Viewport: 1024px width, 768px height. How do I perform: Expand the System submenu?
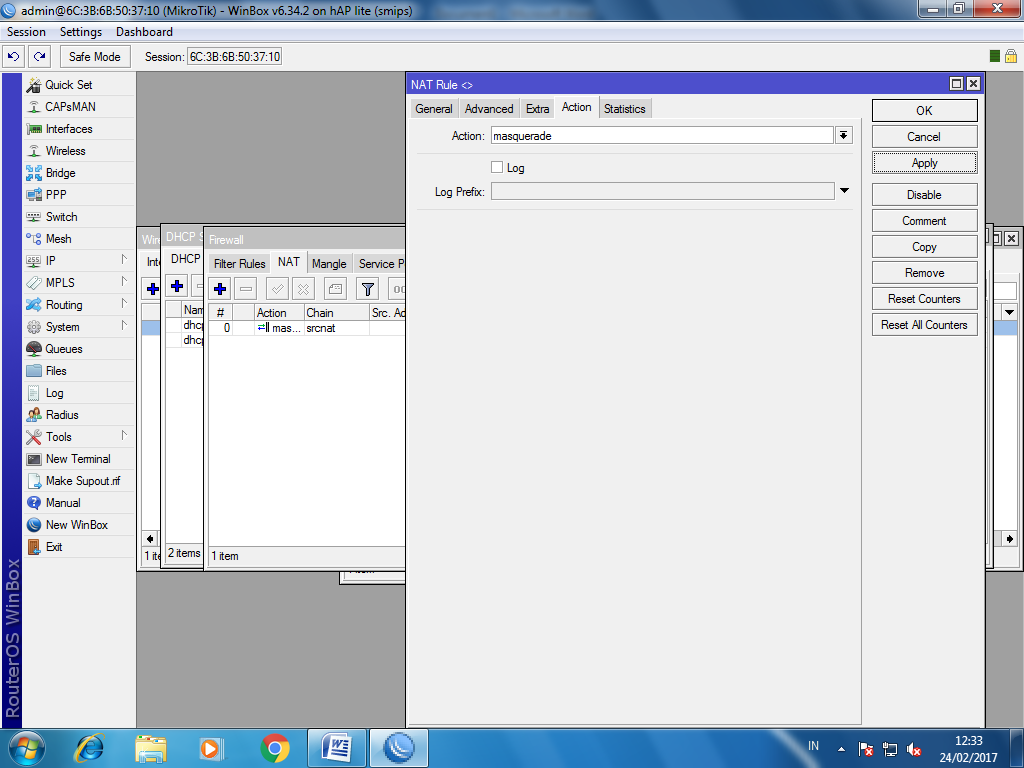pyautogui.click(x=79, y=327)
